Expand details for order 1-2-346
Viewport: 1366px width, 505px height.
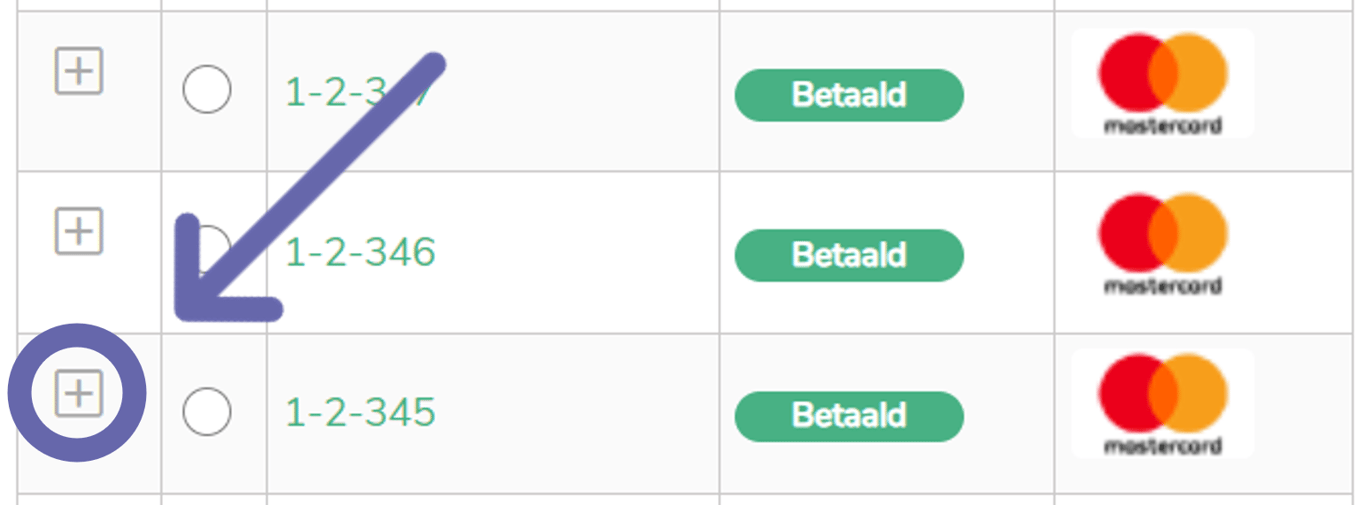pos(78,233)
